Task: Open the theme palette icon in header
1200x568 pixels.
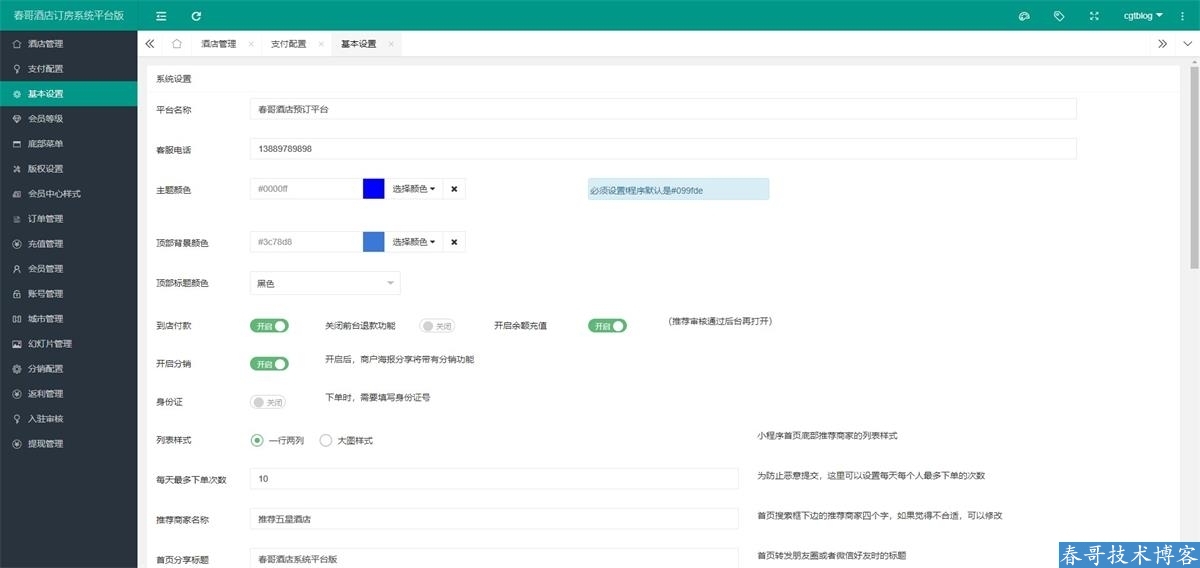Action: pyautogui.click(x=1024, y=16)
